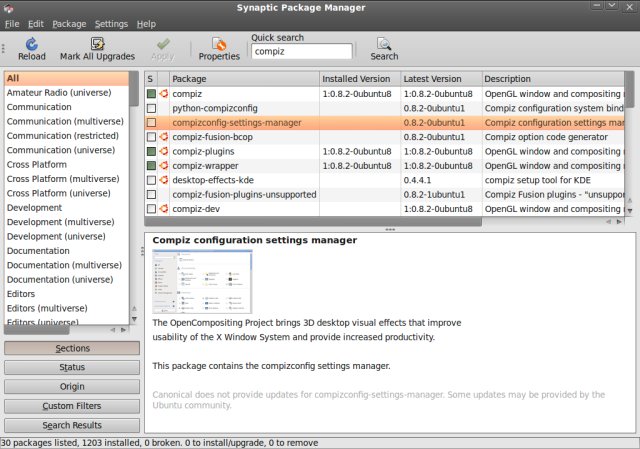Show the Sections filter view
This screenshot has height=449, width=640.
tap(72, 348)
